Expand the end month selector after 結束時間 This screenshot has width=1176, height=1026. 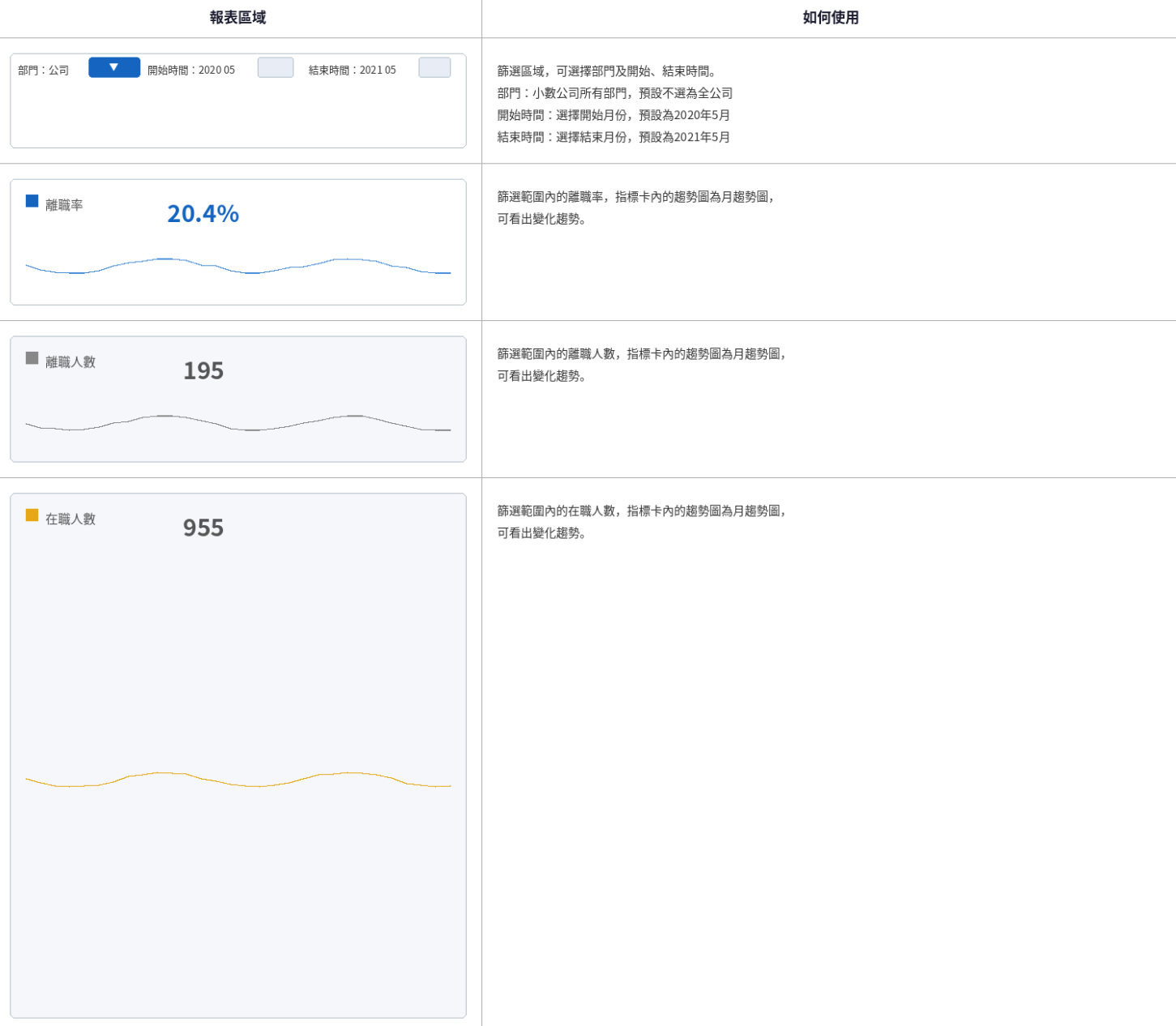pyautogui.click(x=434, y=67)
